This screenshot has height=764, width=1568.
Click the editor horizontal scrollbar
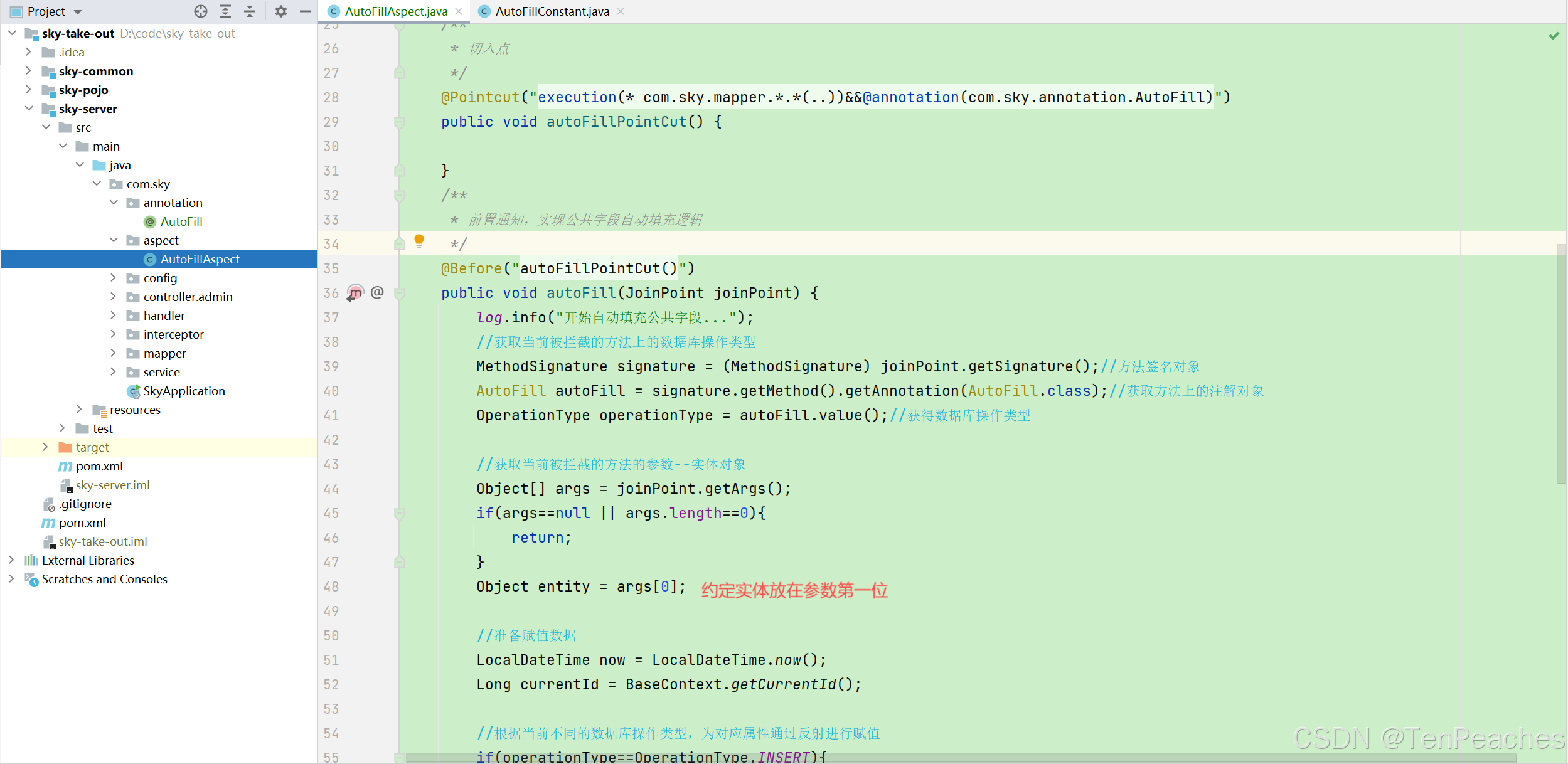tap(960, 758)
